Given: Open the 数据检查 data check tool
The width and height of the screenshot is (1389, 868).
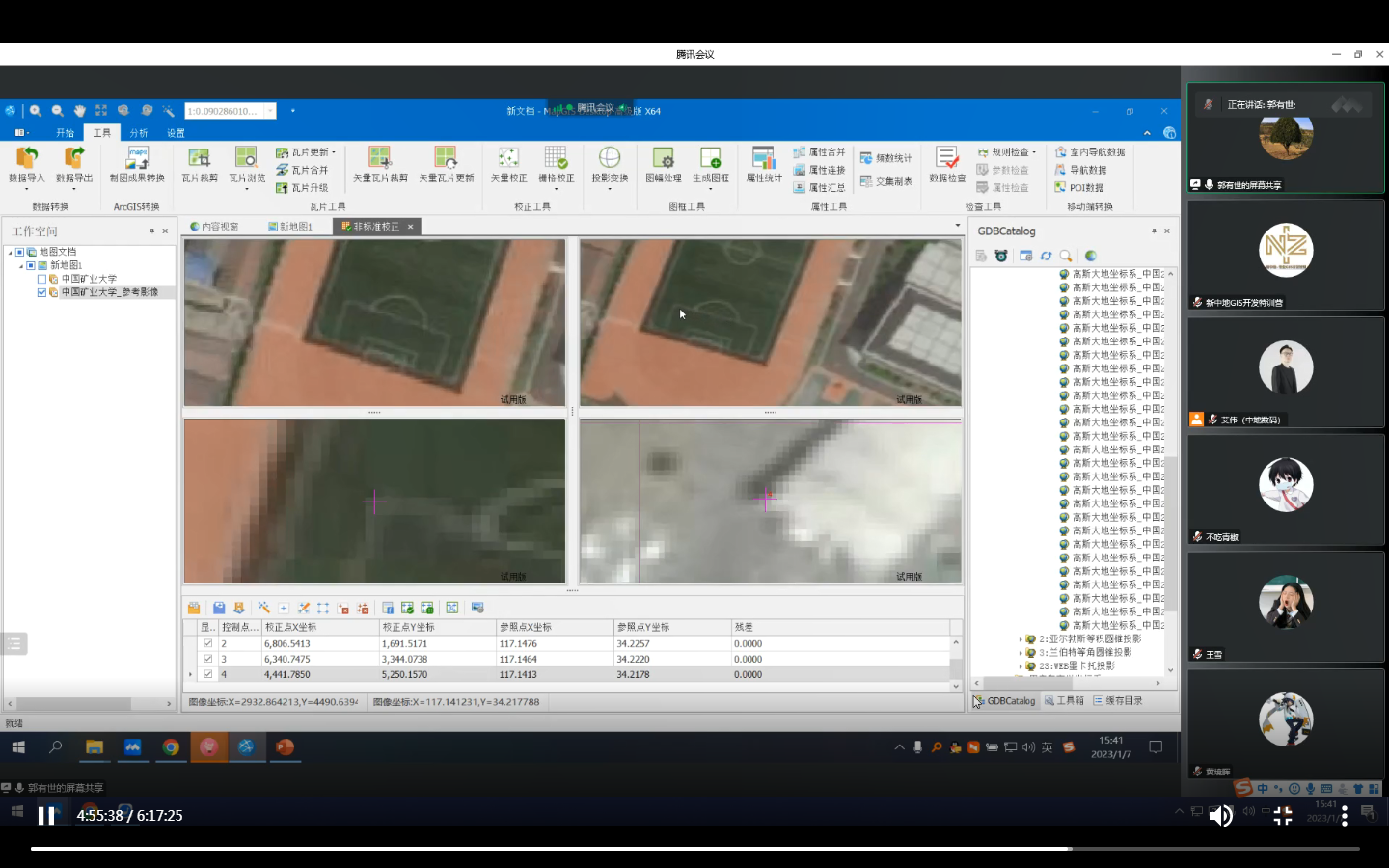Looking at the screenshot, I should pos(947,158).
